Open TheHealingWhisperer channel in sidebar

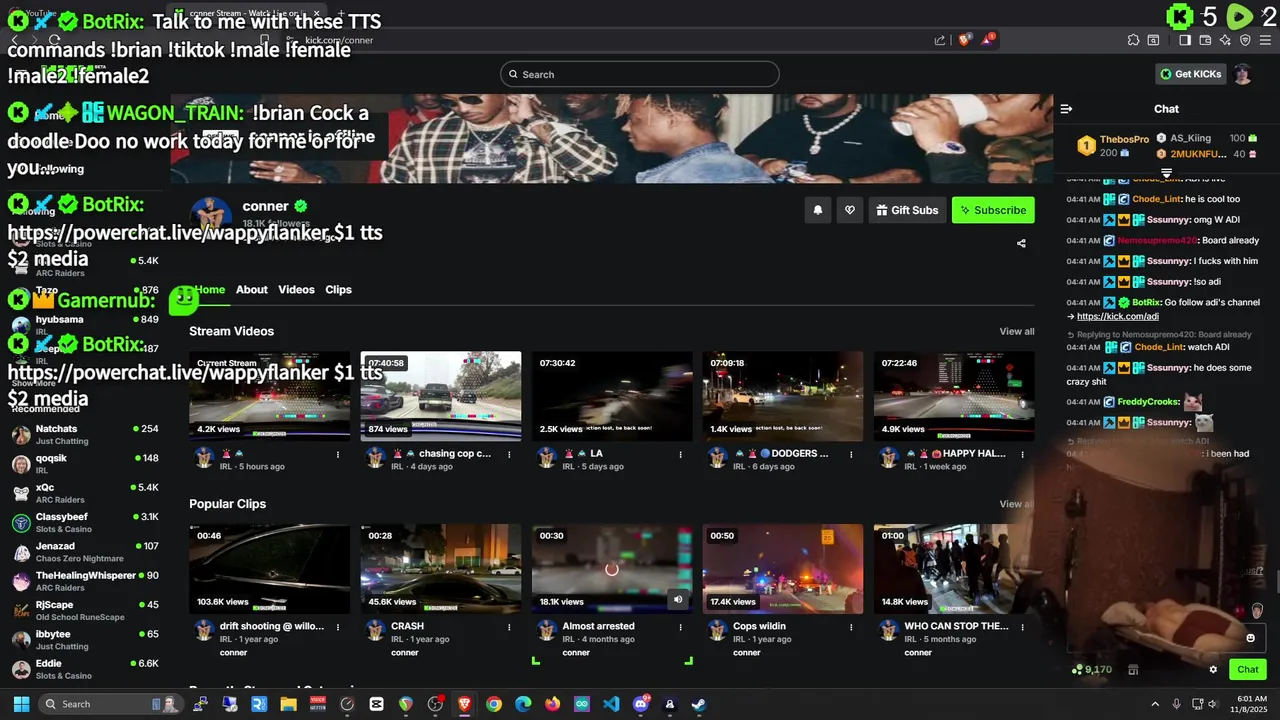click(85, 581)
